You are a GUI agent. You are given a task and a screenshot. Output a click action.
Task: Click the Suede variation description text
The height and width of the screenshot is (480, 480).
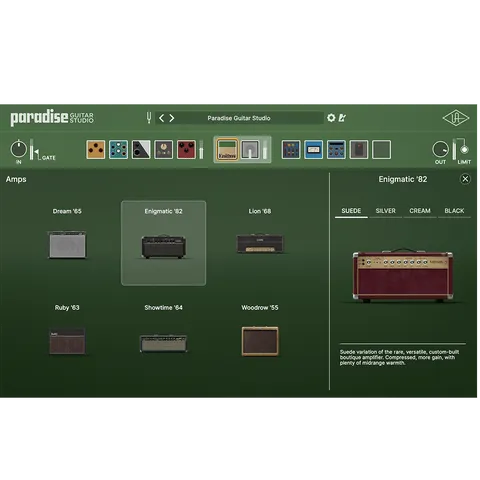[x=399, y=357]
